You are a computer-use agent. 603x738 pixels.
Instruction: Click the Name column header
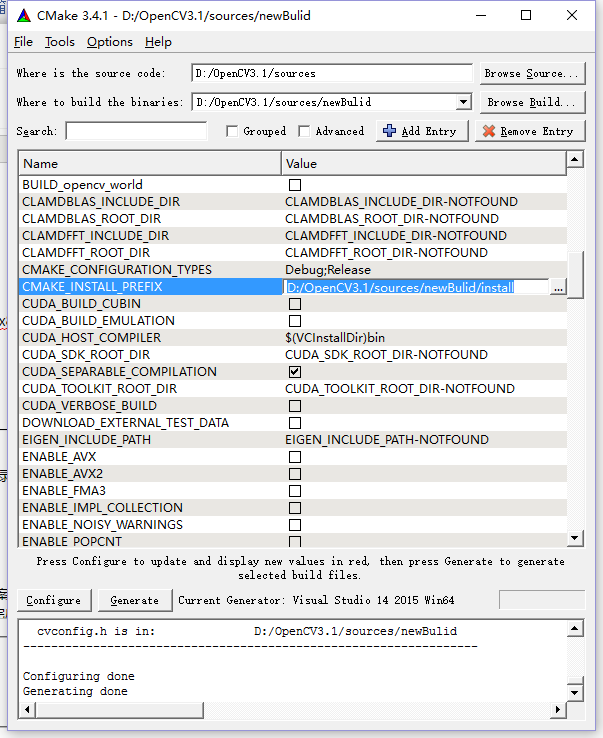[150, 163]
